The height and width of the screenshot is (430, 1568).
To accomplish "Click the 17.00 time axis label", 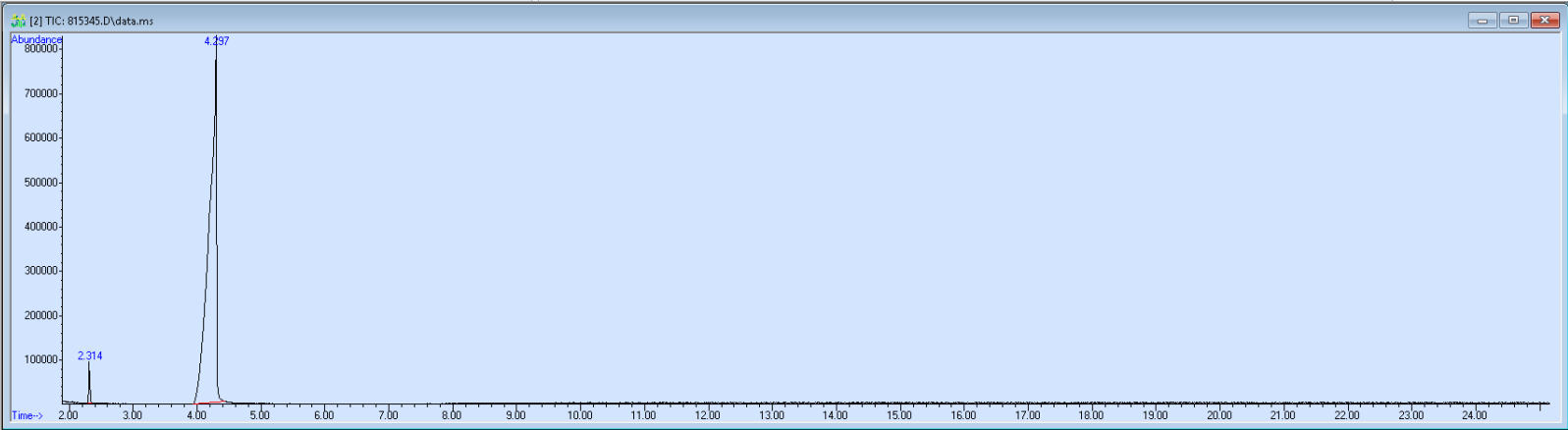I will point(1028,415).
